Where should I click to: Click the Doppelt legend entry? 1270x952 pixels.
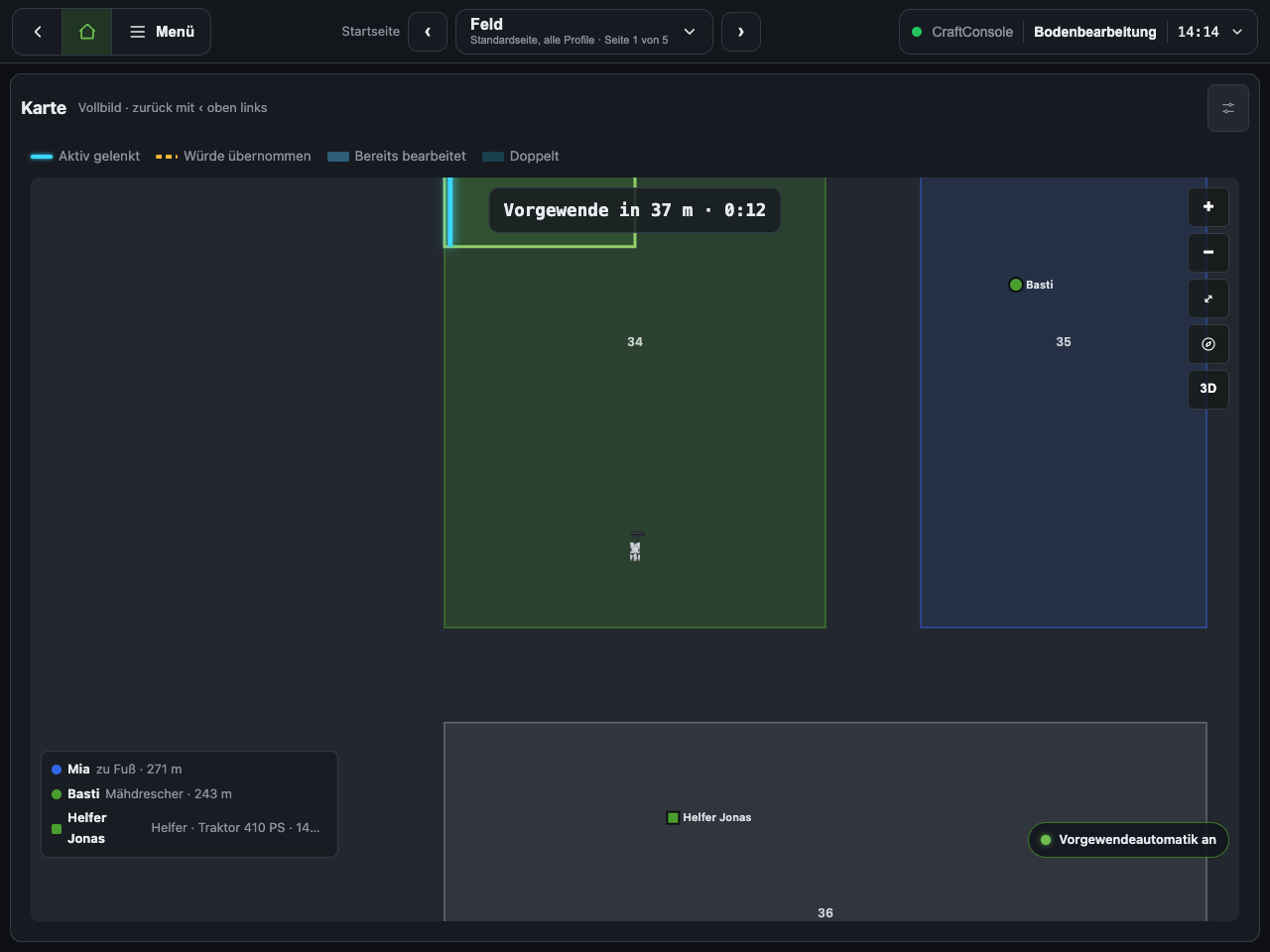(521, 157)
